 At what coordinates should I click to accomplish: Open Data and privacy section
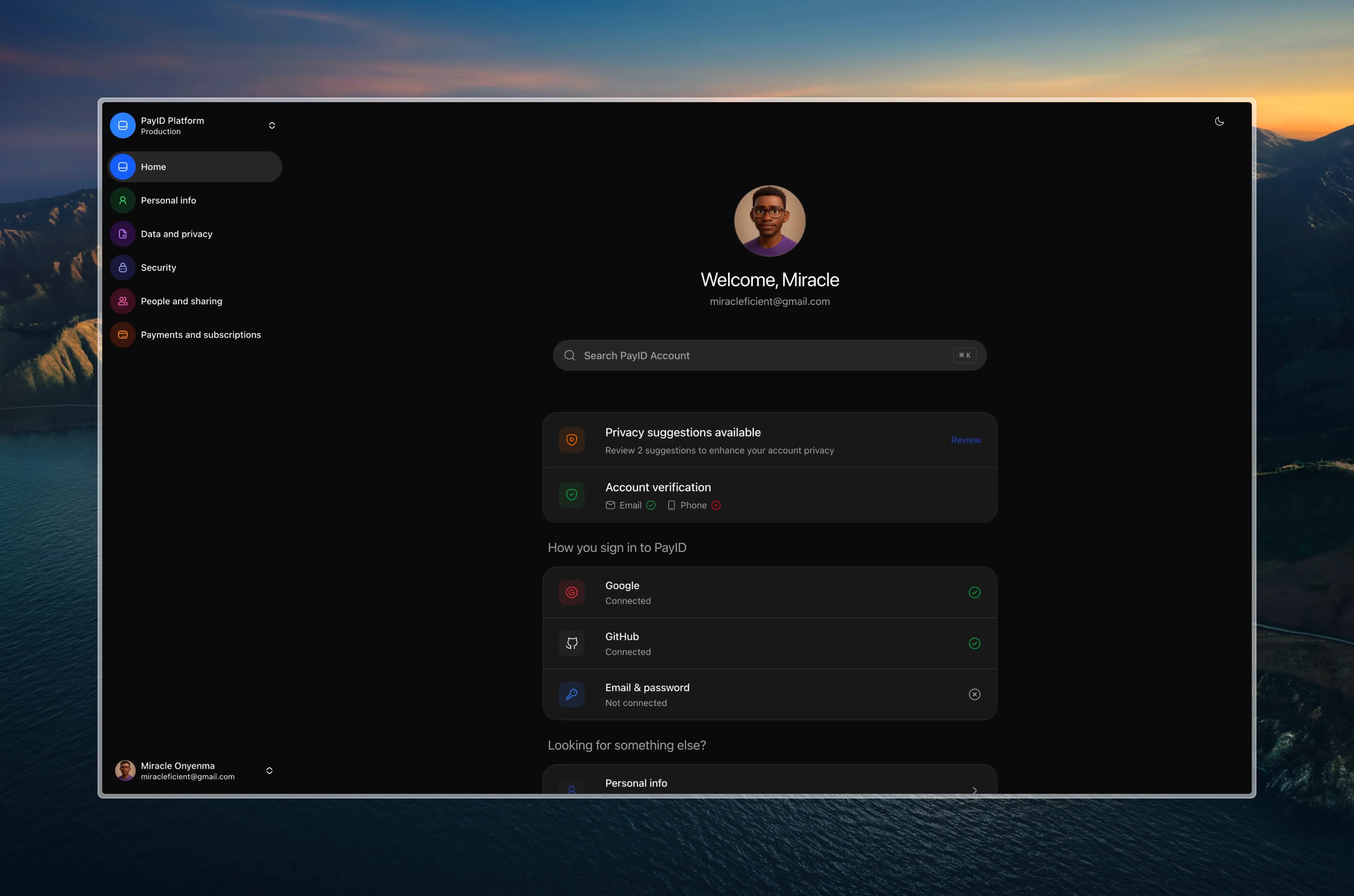coord(195,234)
